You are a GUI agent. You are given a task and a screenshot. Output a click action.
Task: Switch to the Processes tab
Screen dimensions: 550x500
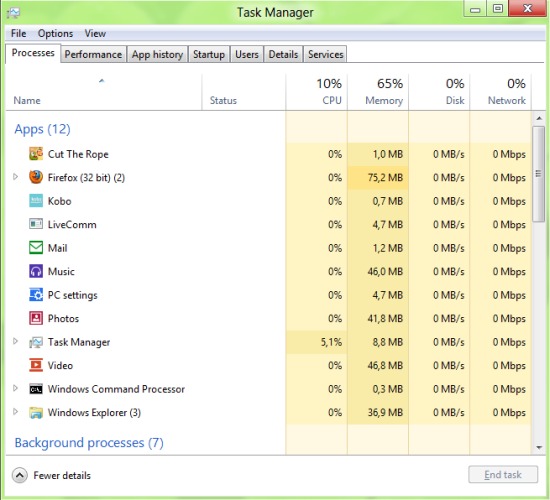tap(33, 53)
